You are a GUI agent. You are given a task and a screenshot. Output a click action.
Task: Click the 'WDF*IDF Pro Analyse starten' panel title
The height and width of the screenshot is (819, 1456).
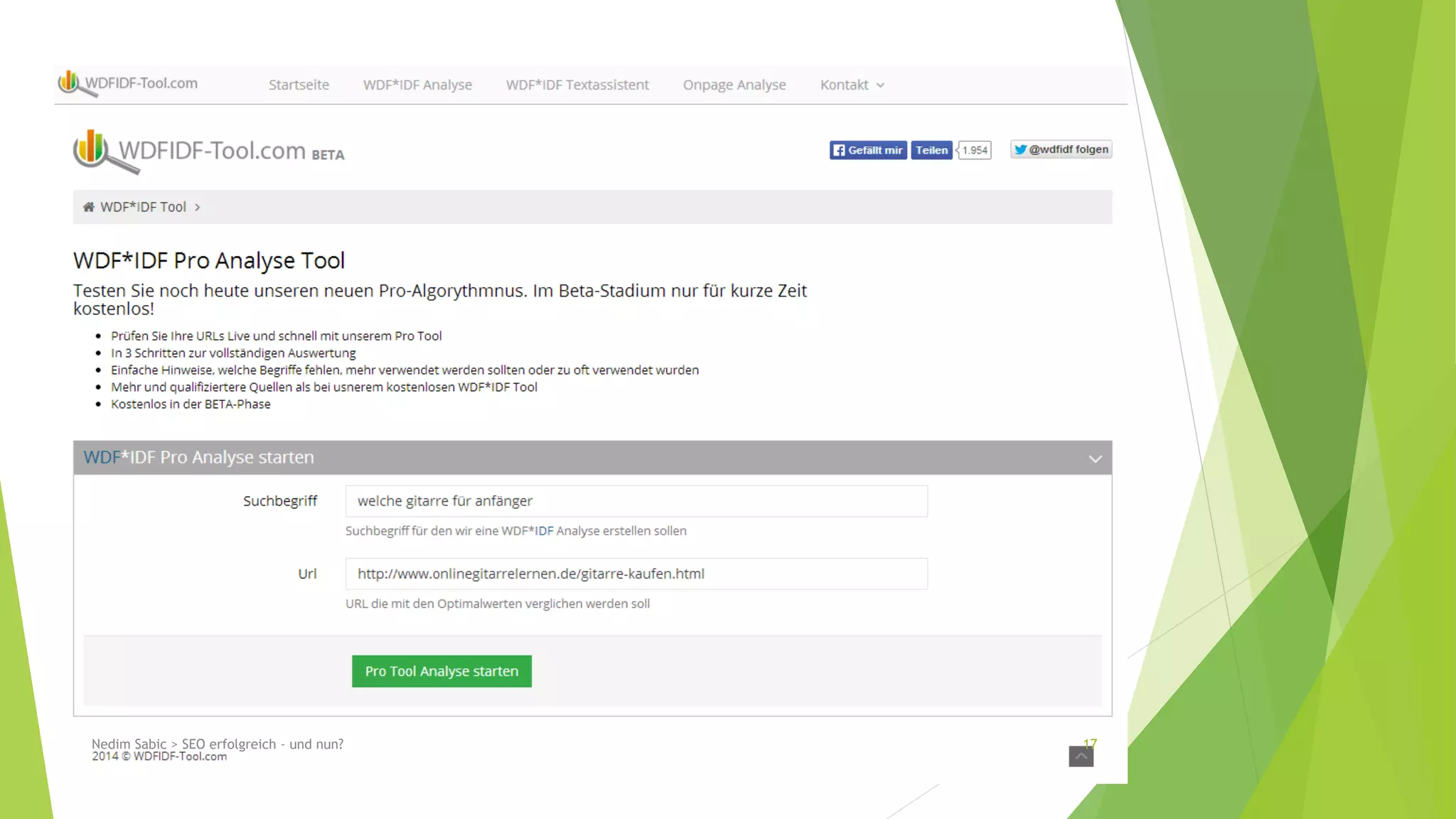coord(198,457)
